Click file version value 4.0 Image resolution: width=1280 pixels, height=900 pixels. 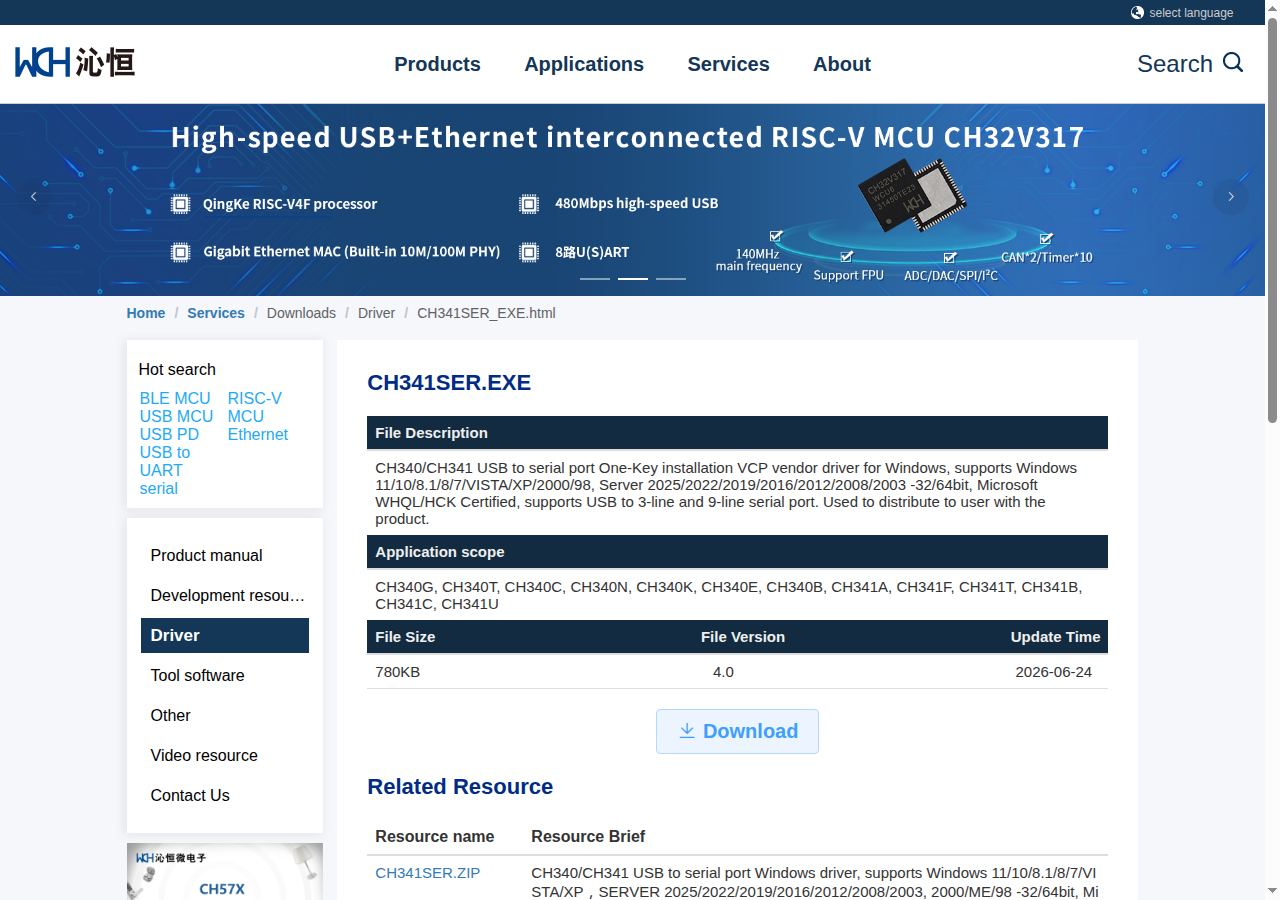723,672
